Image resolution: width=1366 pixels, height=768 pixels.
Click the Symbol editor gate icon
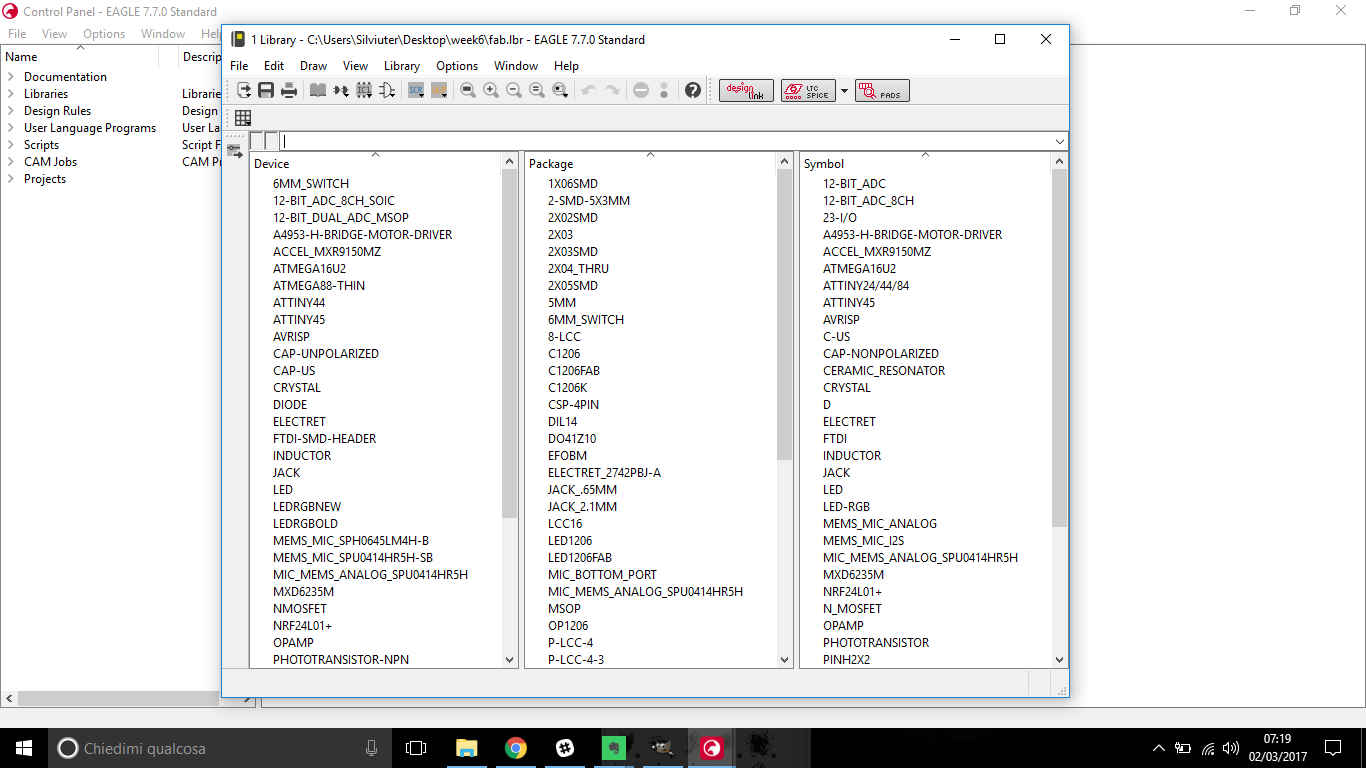[x=387, y=91]
